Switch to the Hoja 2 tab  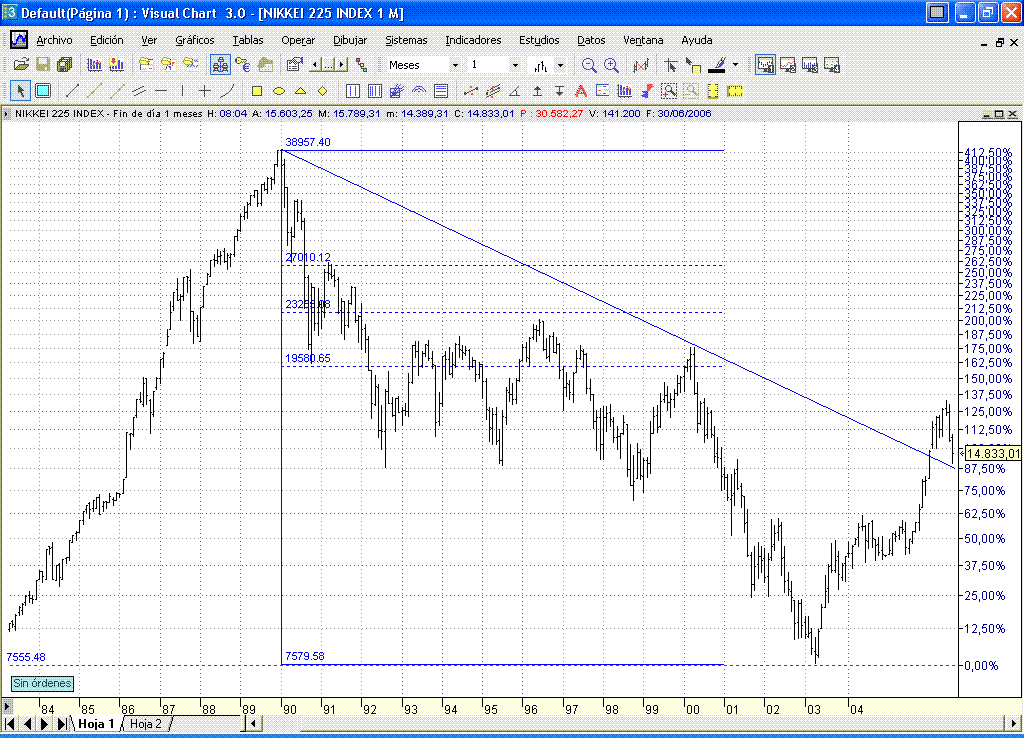click(x=146, y=724)
